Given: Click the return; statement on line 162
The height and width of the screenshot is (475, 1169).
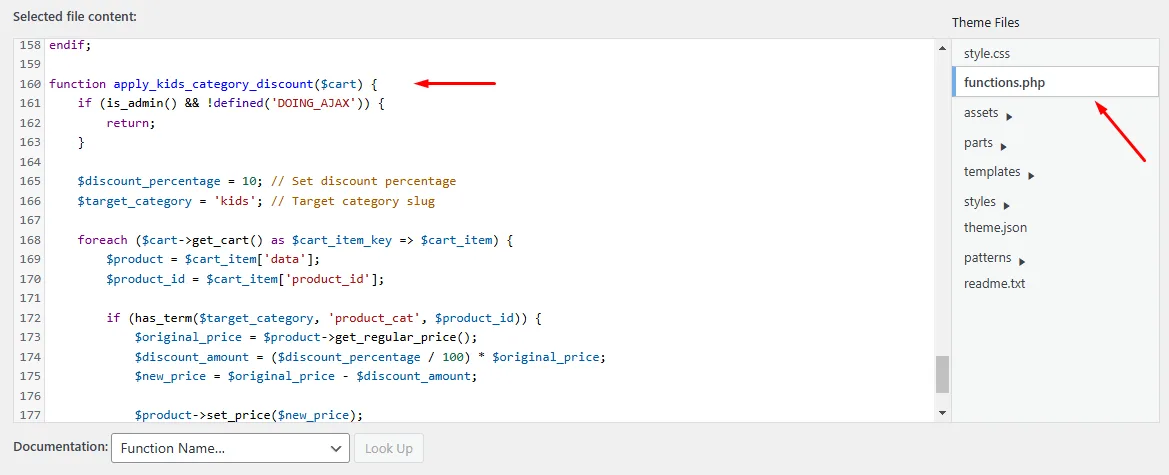Looking at the screenshot, I should tap(130, 122).
